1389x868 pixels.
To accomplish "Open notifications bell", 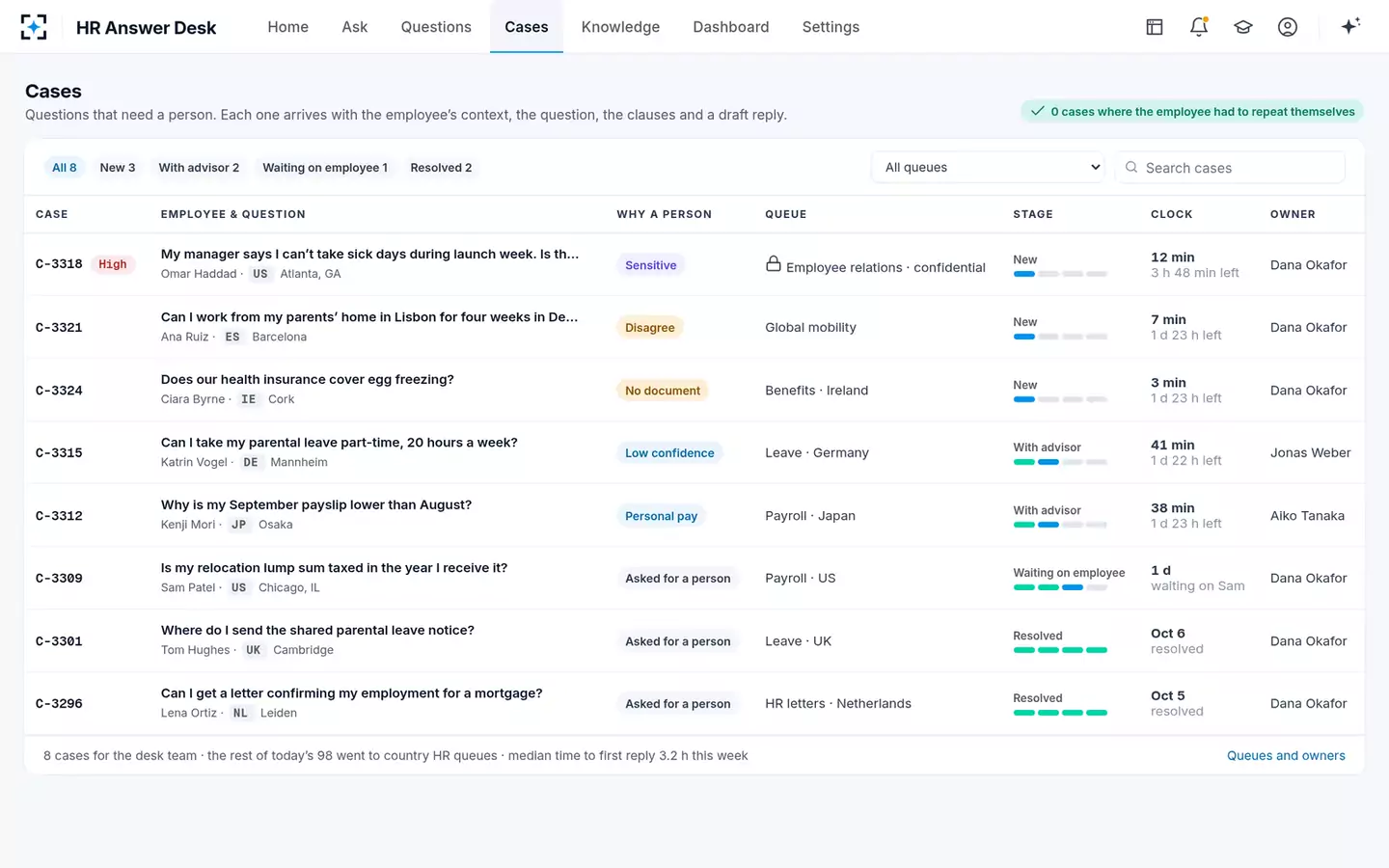I will 1199,27.
